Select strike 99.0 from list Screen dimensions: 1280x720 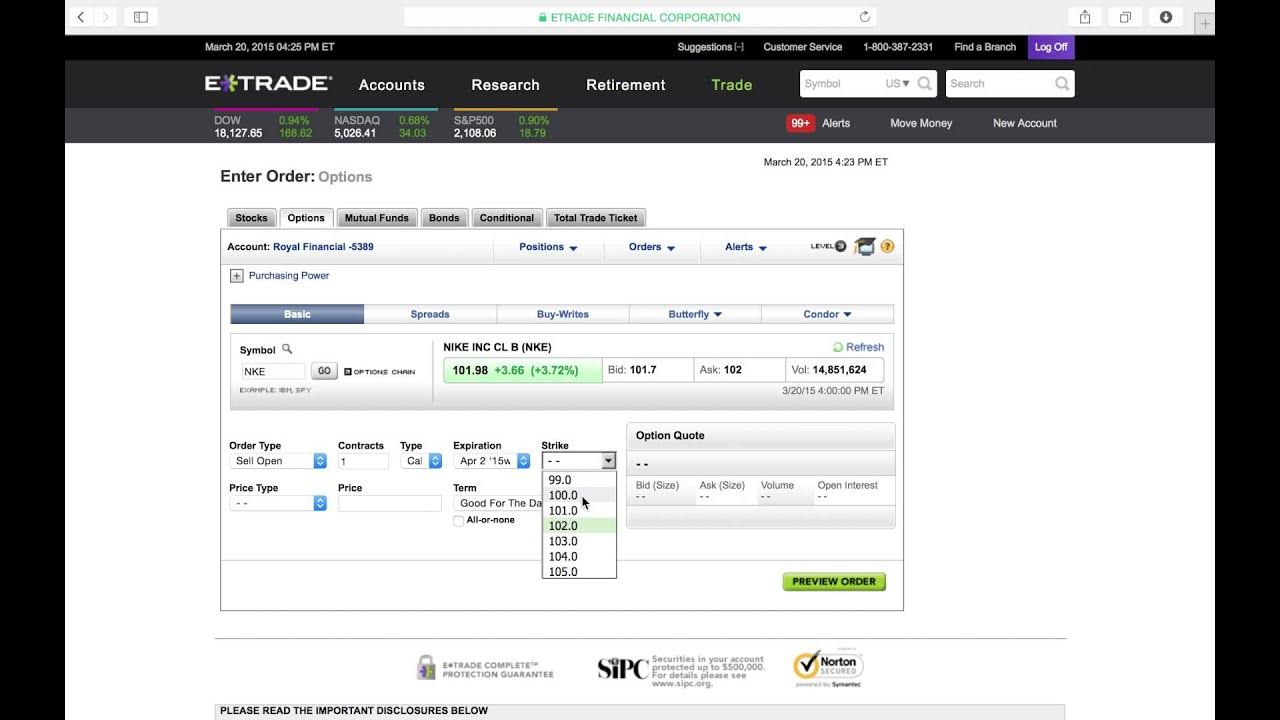579,480
